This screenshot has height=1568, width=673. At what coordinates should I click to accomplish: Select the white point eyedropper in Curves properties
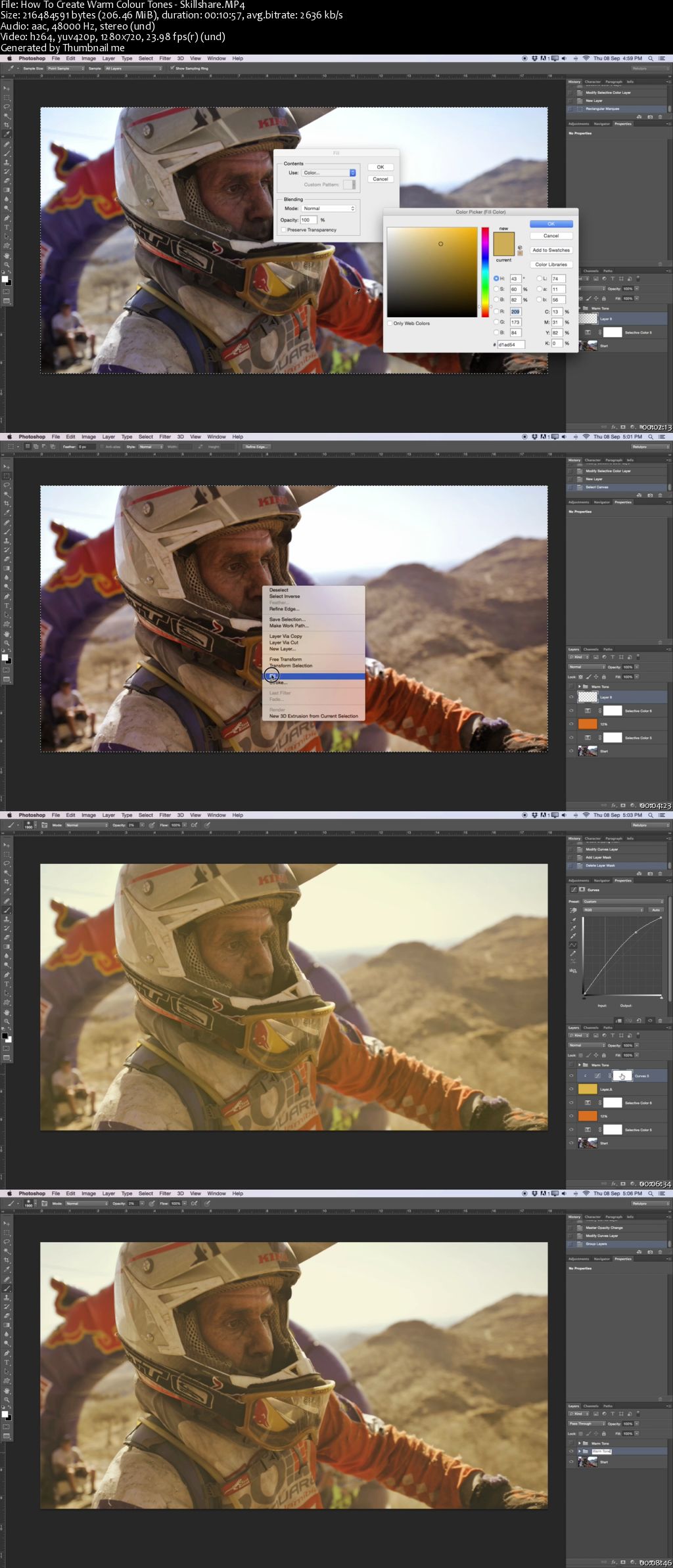[x=573, y=936]
